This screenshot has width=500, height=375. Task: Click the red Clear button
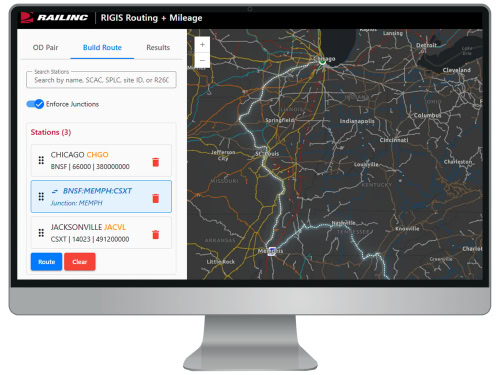point(80,262)
